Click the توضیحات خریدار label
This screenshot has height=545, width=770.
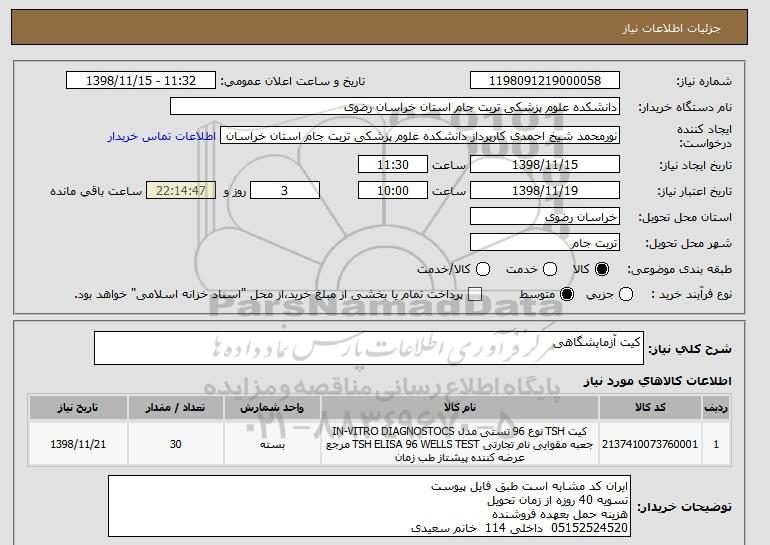[685, 506]
